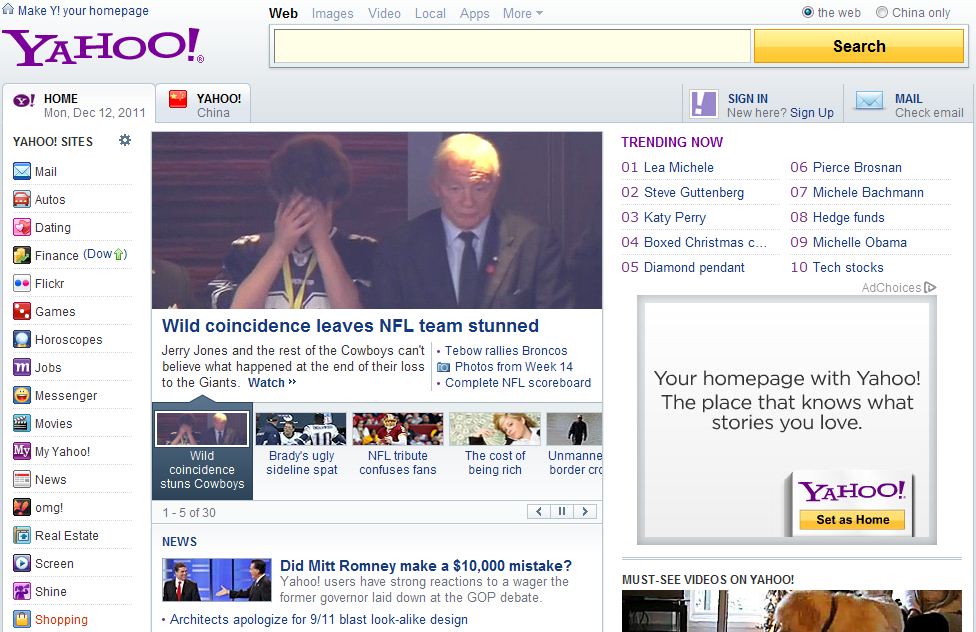Open trending topic Tech stocks
976x632 pixels.
848,267
